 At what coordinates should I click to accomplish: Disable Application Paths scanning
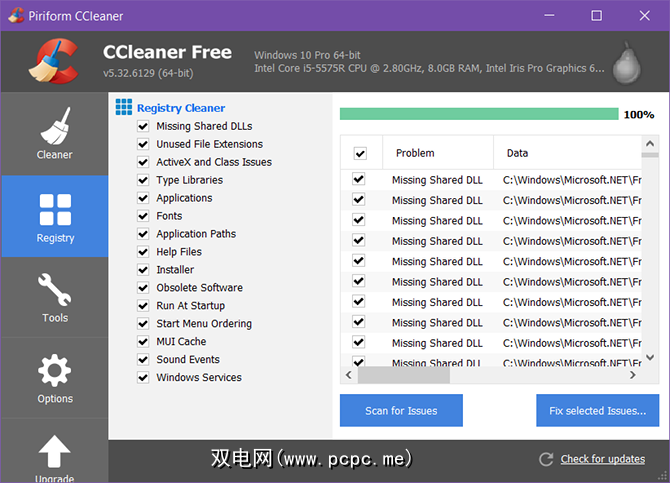[x=143, y=234]
